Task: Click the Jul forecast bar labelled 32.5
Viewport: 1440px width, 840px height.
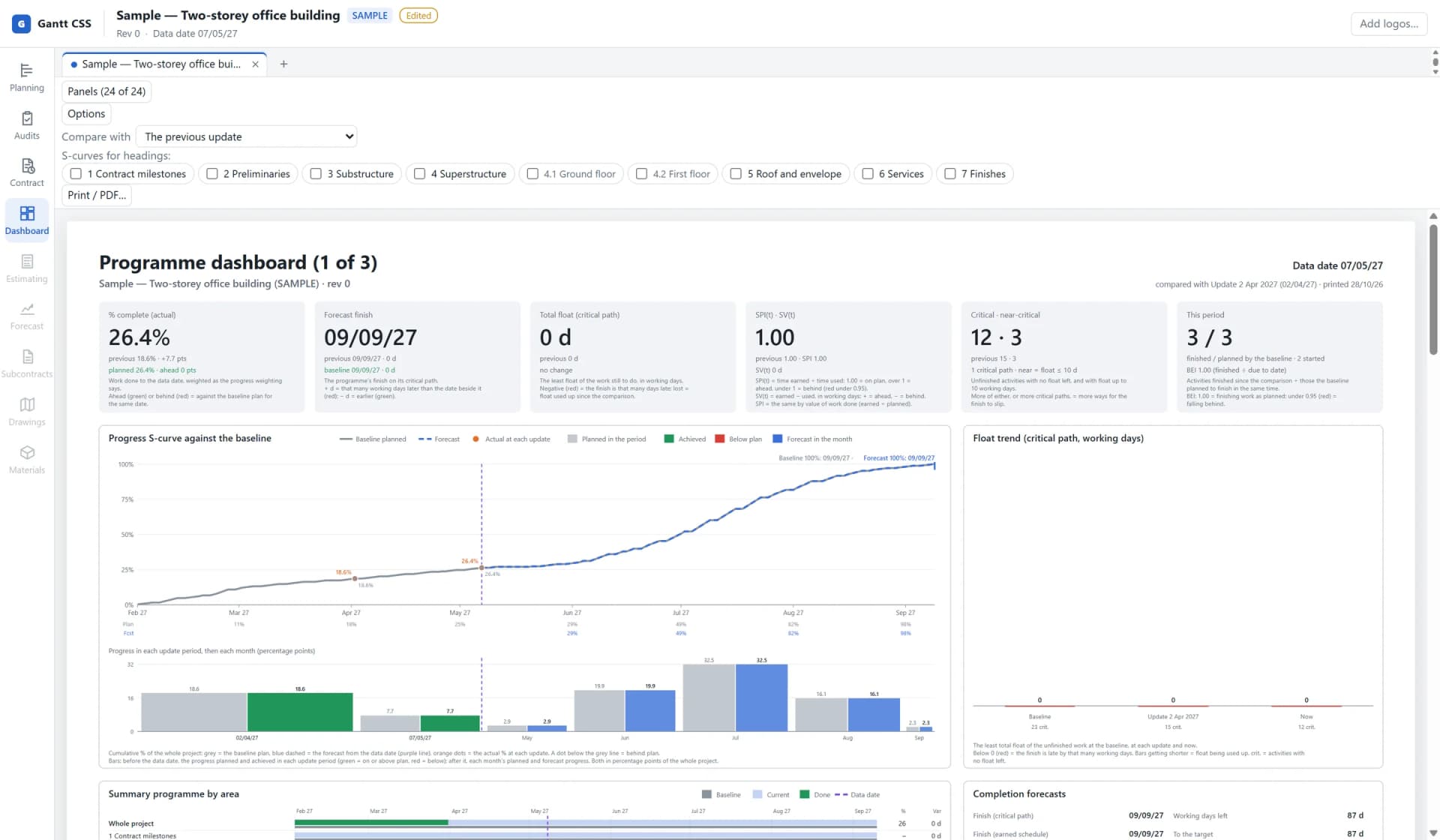Action: click(762, 697)
